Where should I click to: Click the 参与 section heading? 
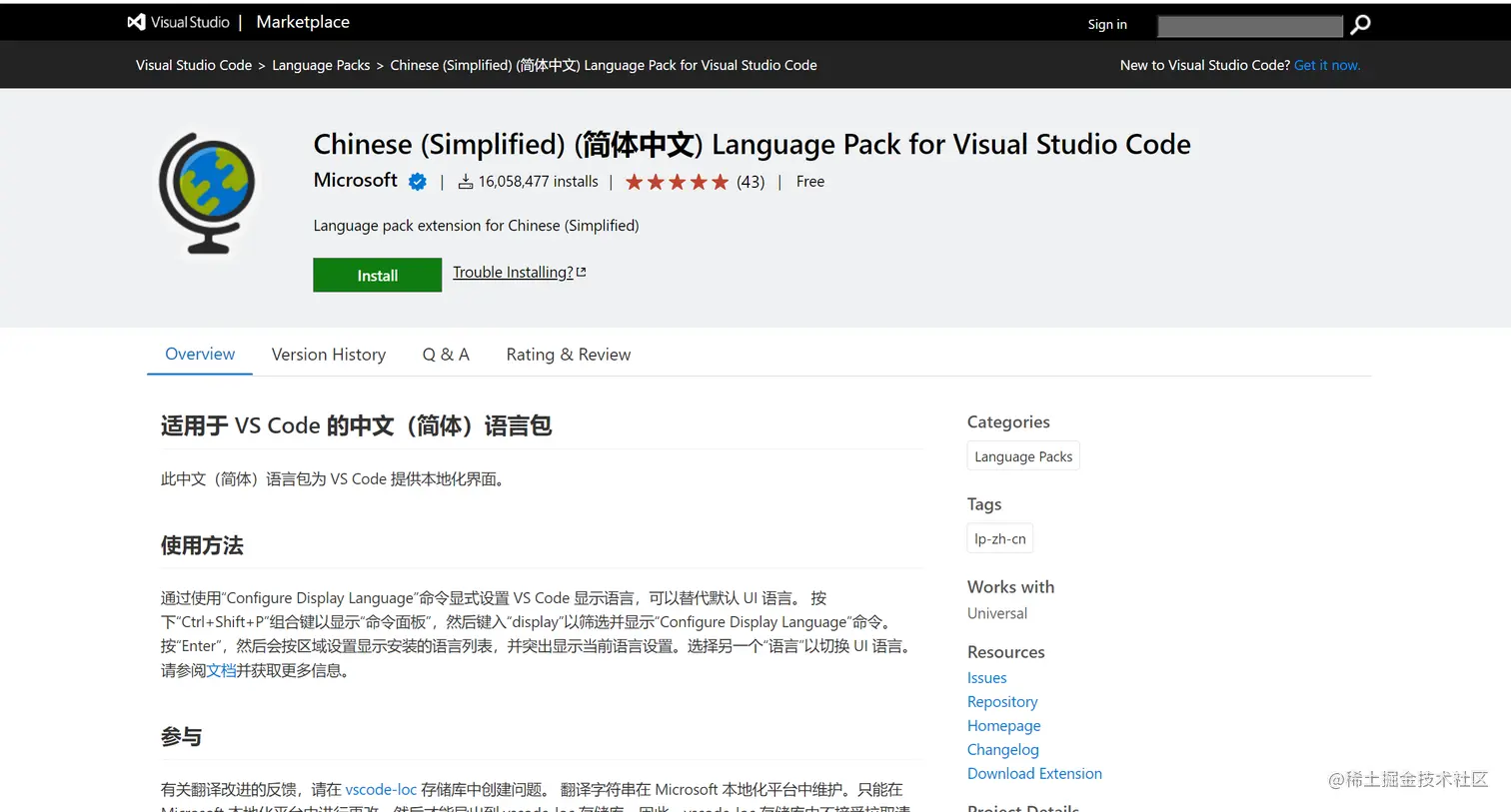pos(181,737)
